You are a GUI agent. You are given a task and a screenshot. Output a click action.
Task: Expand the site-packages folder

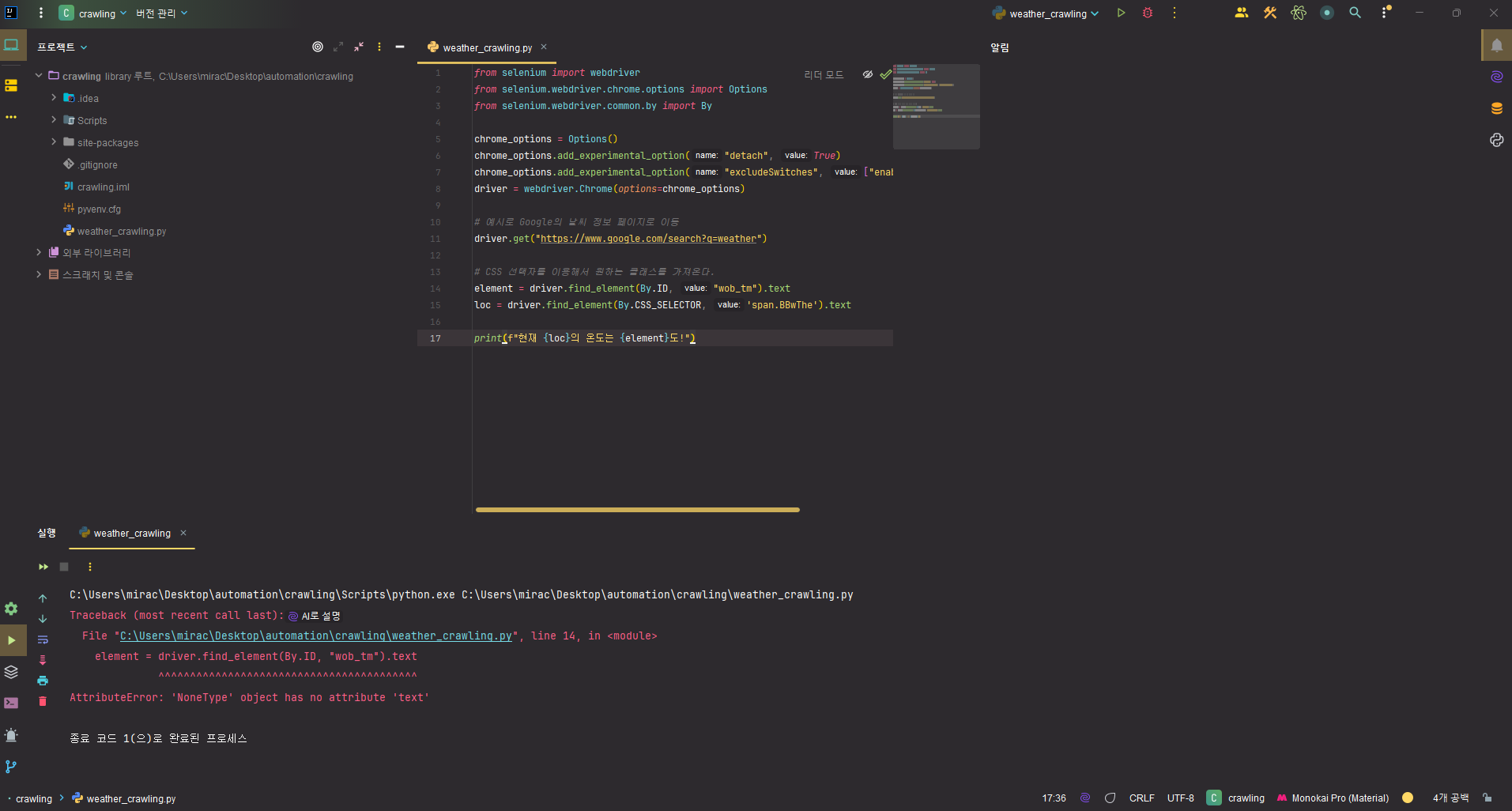pos(54,142)
